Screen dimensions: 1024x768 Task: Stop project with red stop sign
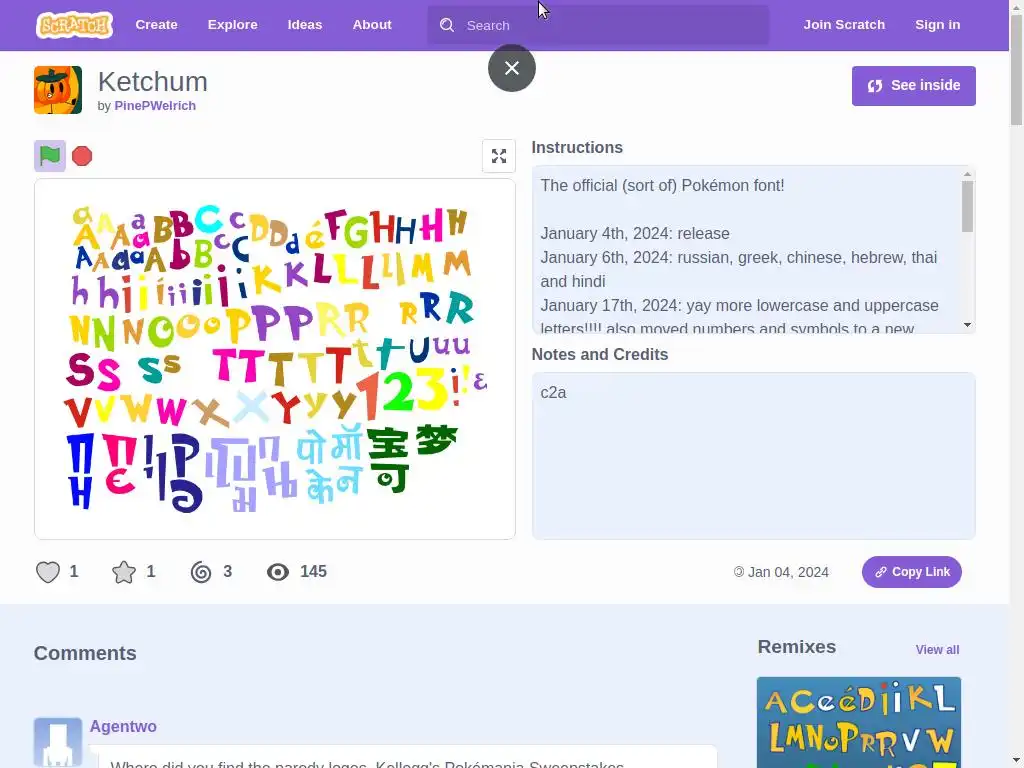click(x=82, y=156)
